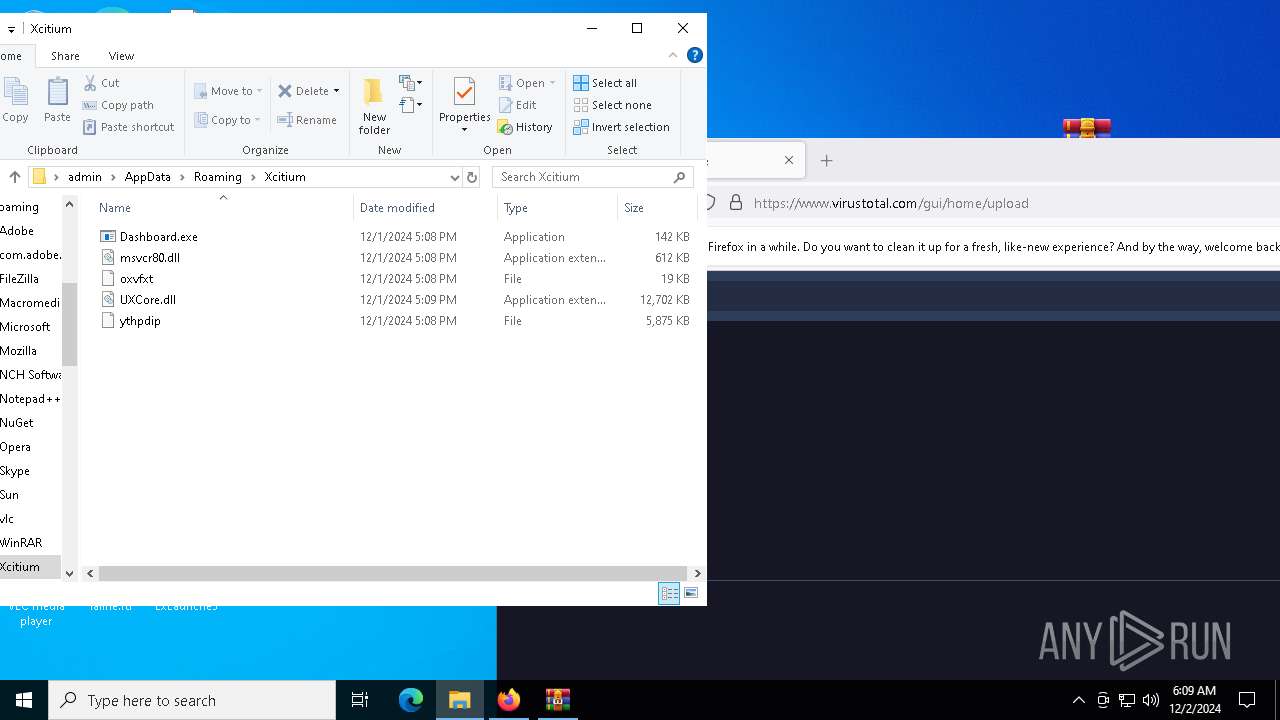
Task: Click Roaming in the address breadcrumb
Action: pyautogui.click(x=218, y=177)
